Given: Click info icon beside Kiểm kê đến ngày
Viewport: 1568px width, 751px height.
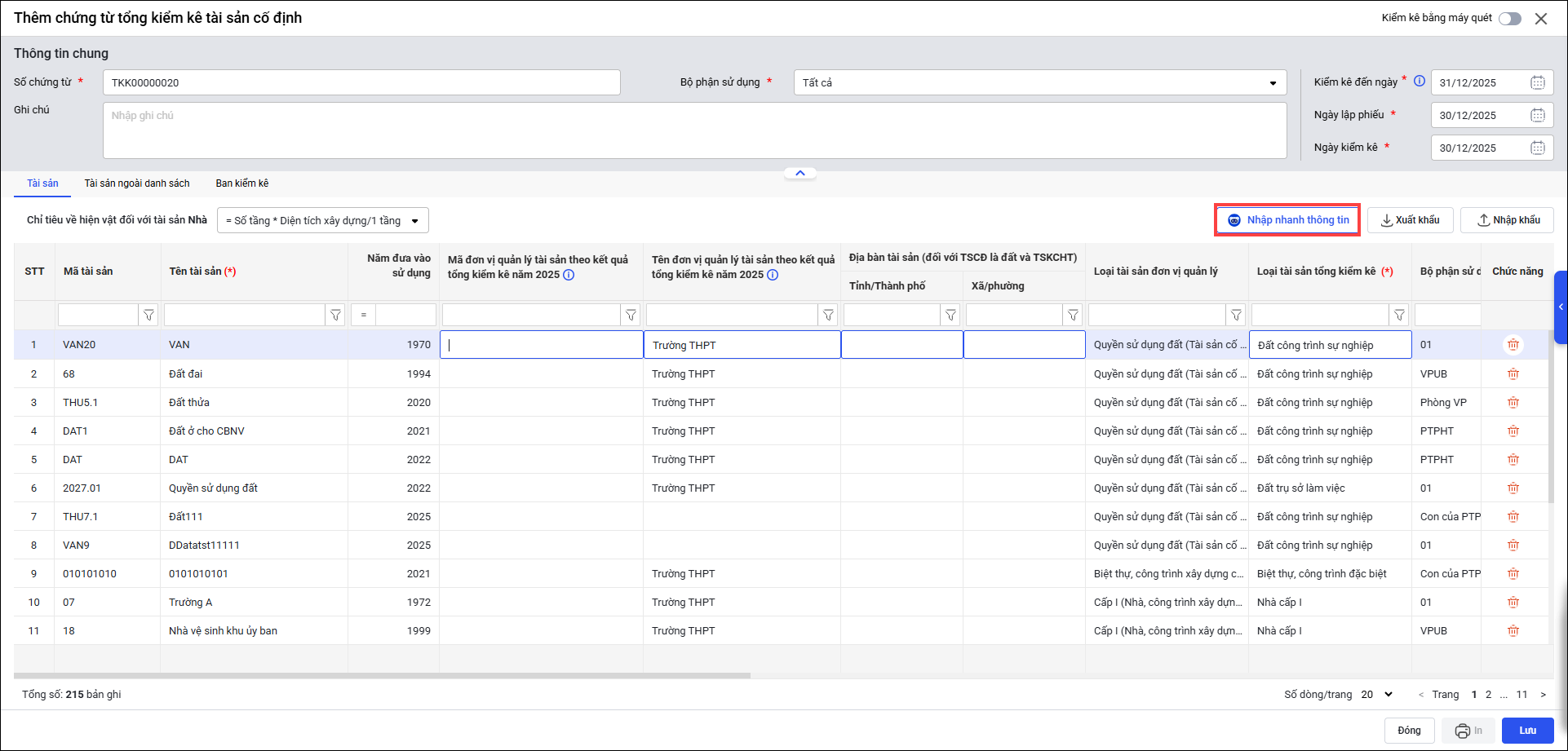Looking at the screenshot, I should [1419, 82].
